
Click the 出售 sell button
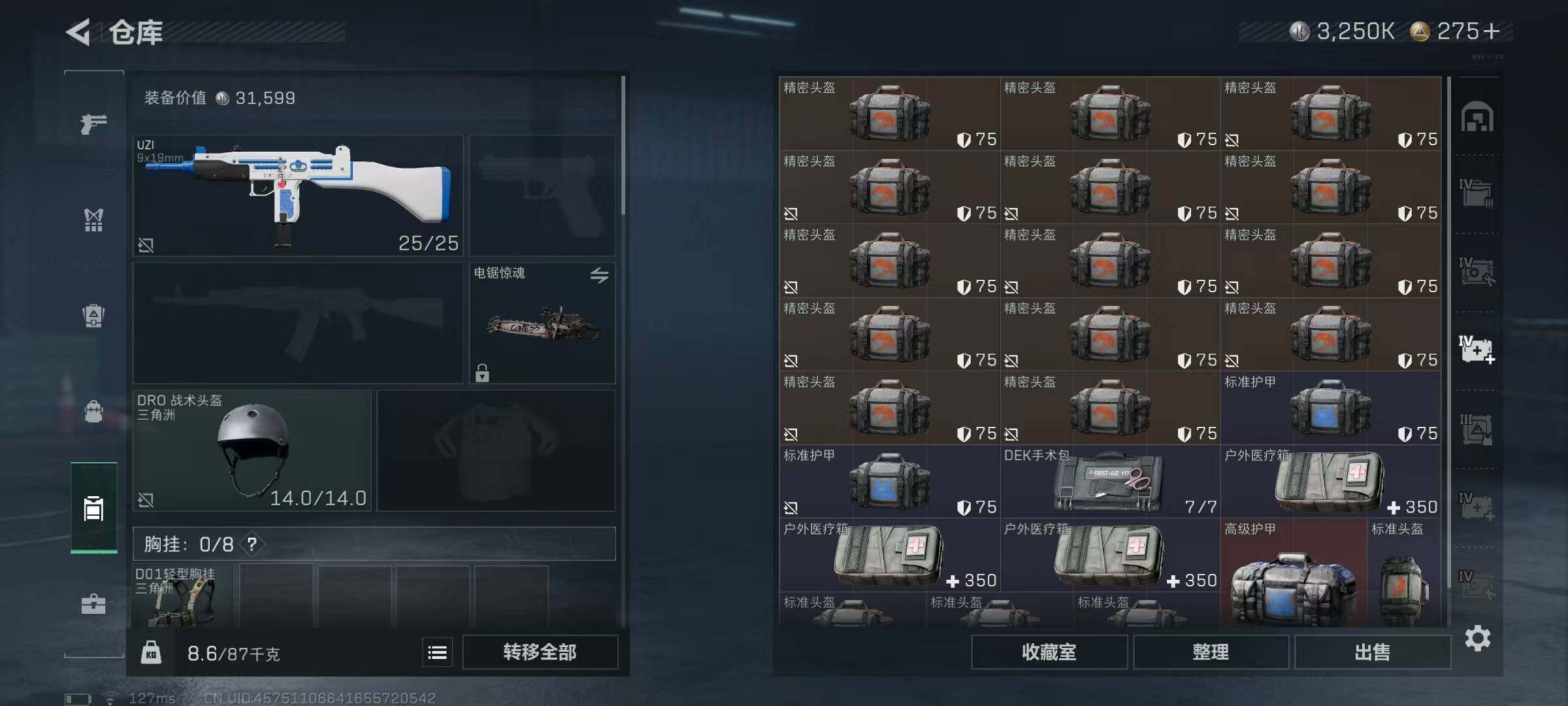coord(1373,652)
